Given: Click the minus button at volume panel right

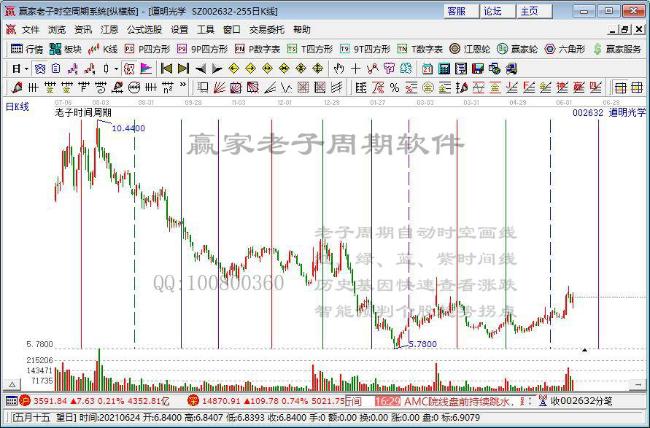Looking at the screenshot, I should click(x=638, y=384).
